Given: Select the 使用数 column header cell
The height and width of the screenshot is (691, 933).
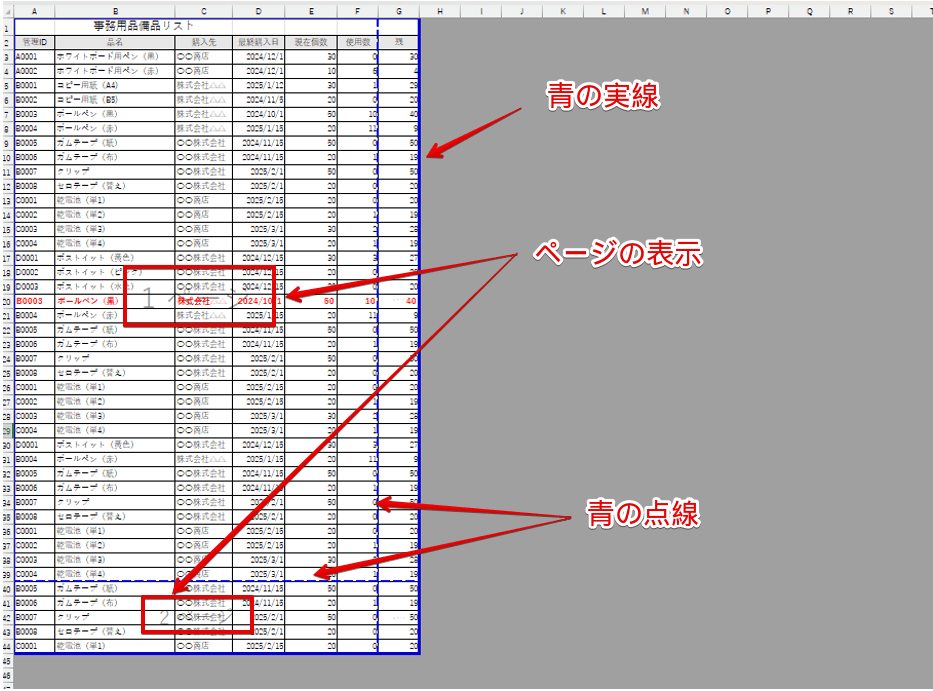Looking at the screenshot, I should coord(358,42).
